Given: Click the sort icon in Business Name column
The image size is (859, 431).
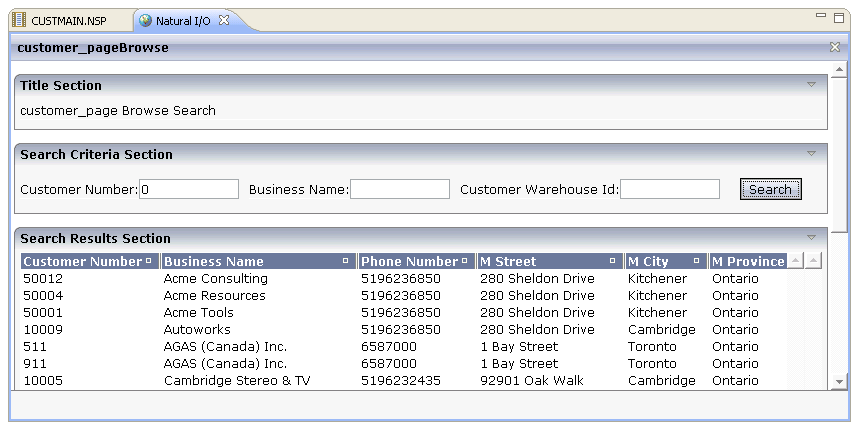Looking at the screenshot, I should point(346,261).
